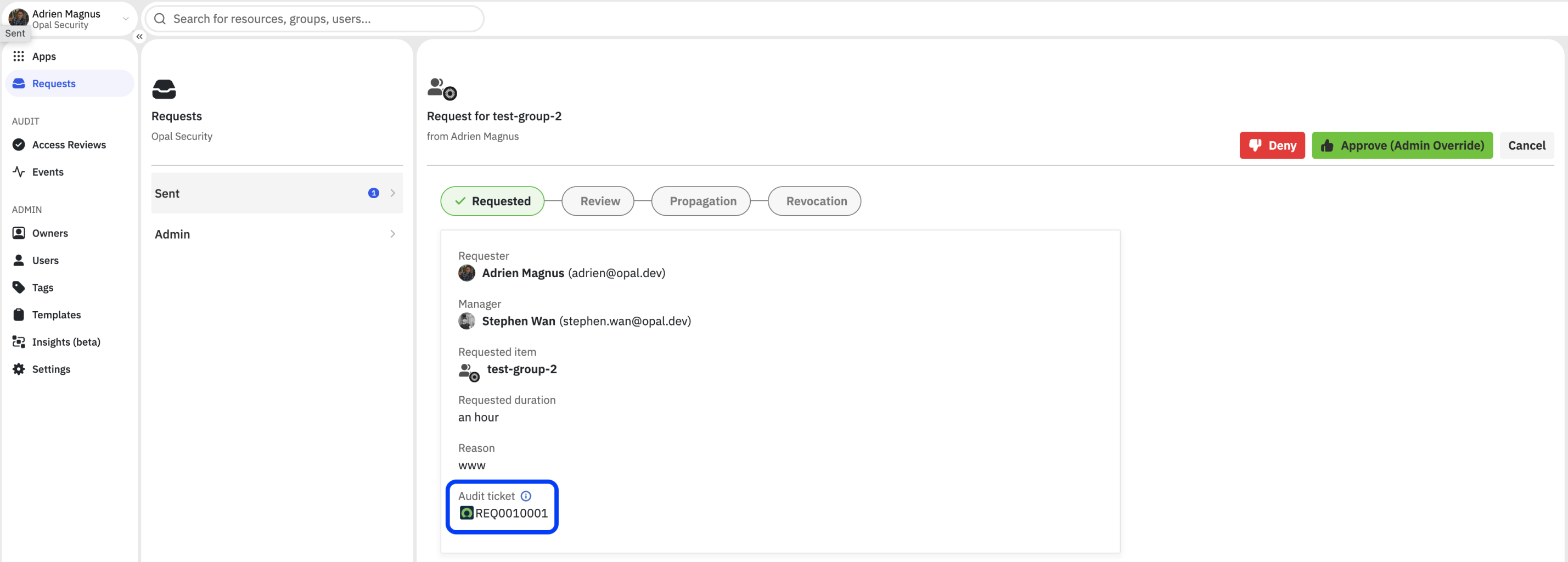Cancel the request
The image size is (1568, 562).
(1527, 145)
